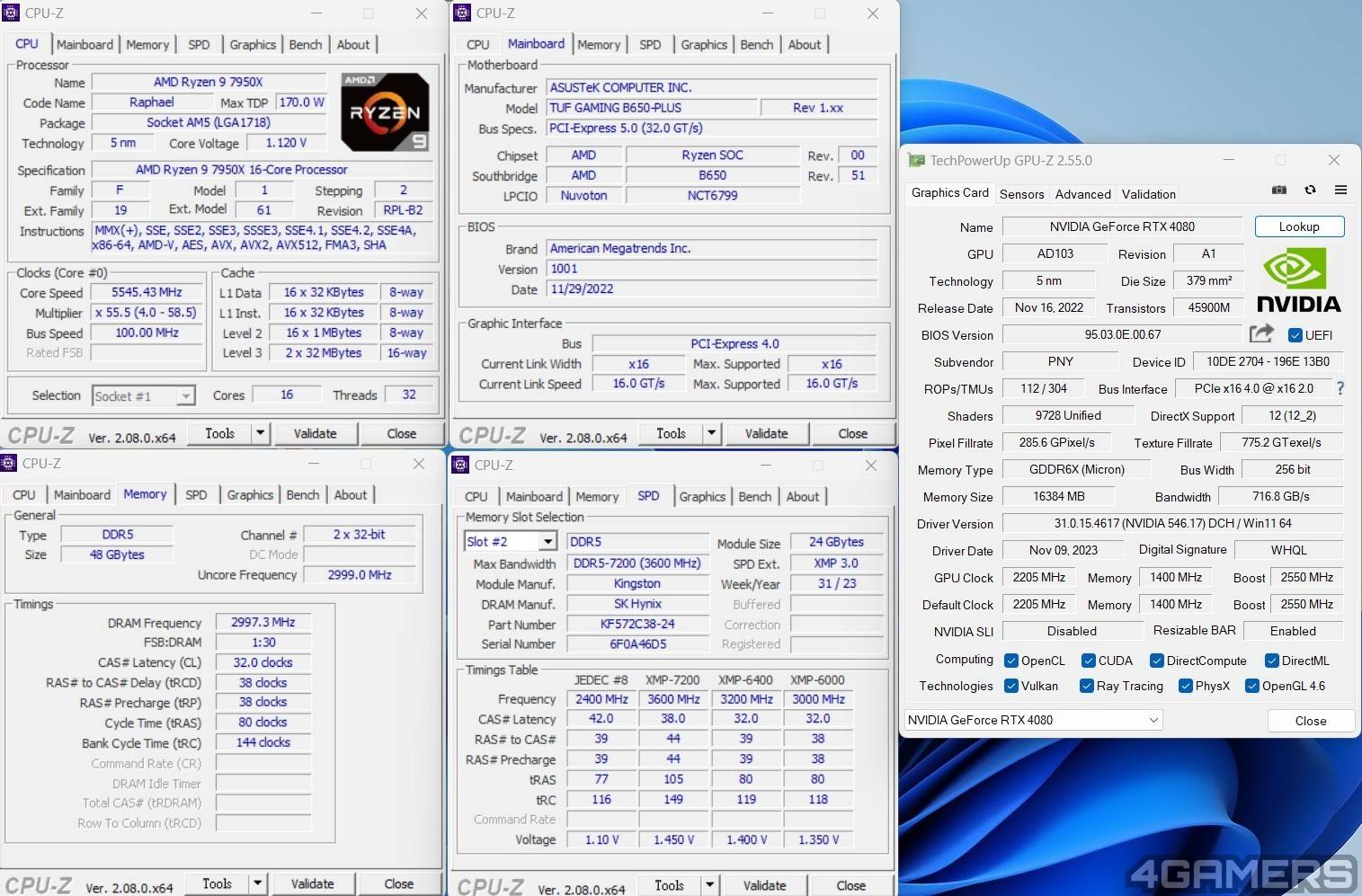Open Tools dropdown arrow in Mainboard window
The image size is (1362, 896).
coord(711,433)
